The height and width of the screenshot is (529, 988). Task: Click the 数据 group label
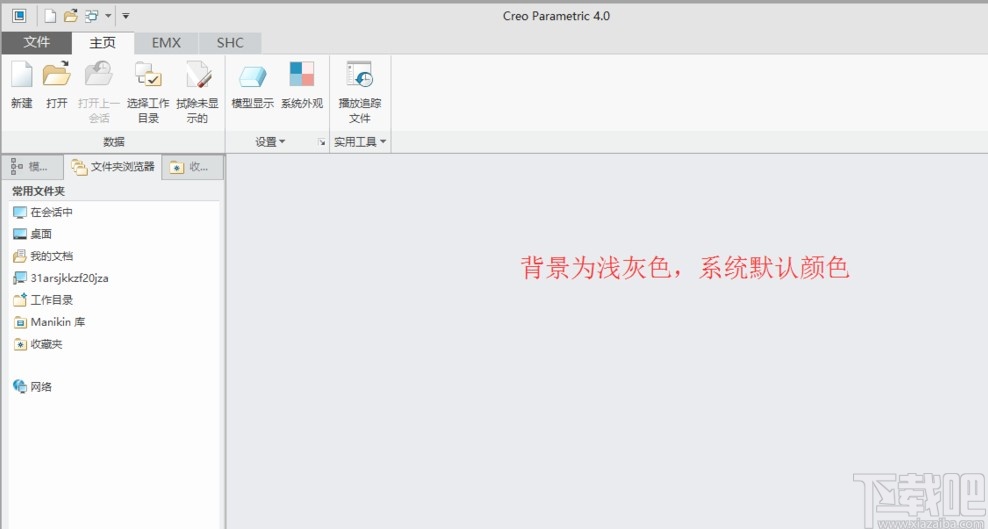114,142
